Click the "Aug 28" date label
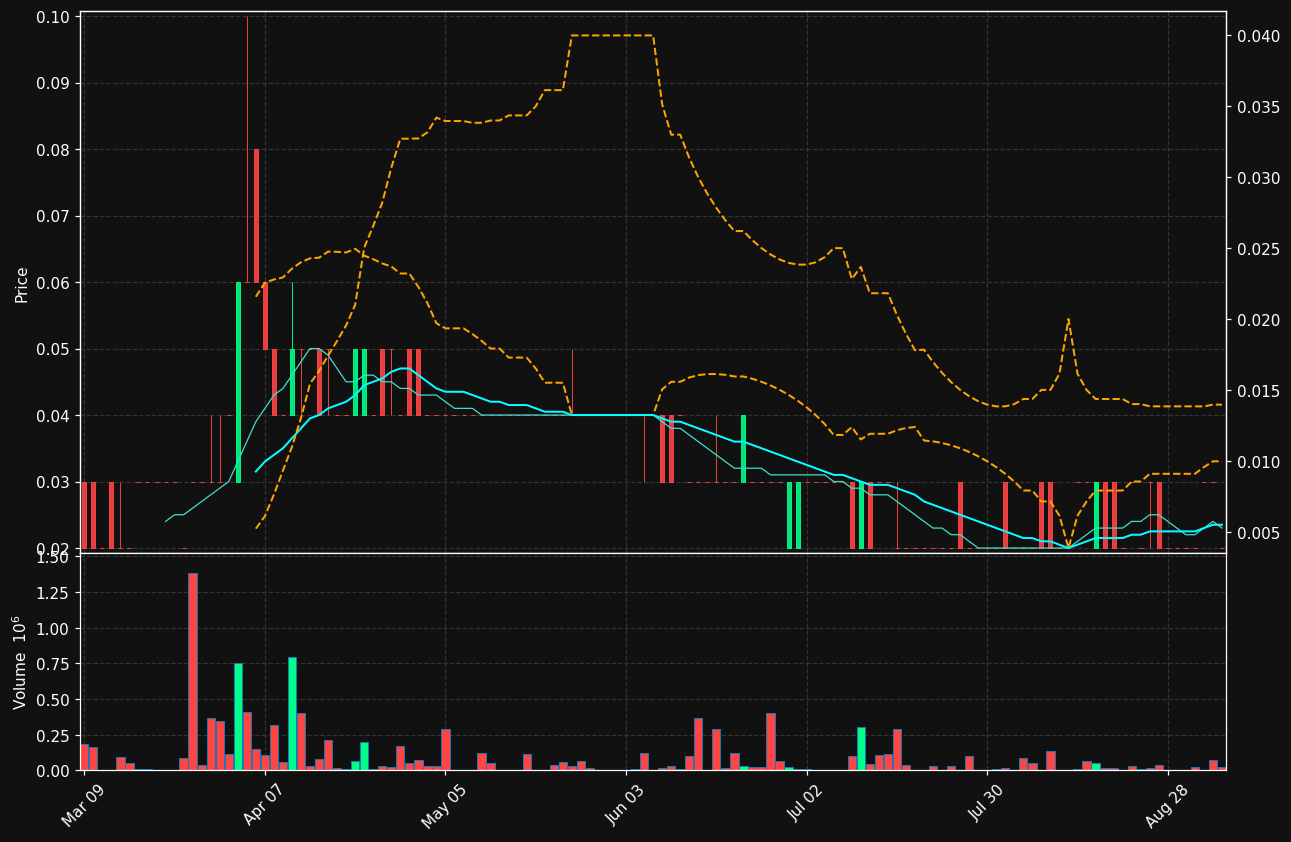 click(x=1168, y=806)
